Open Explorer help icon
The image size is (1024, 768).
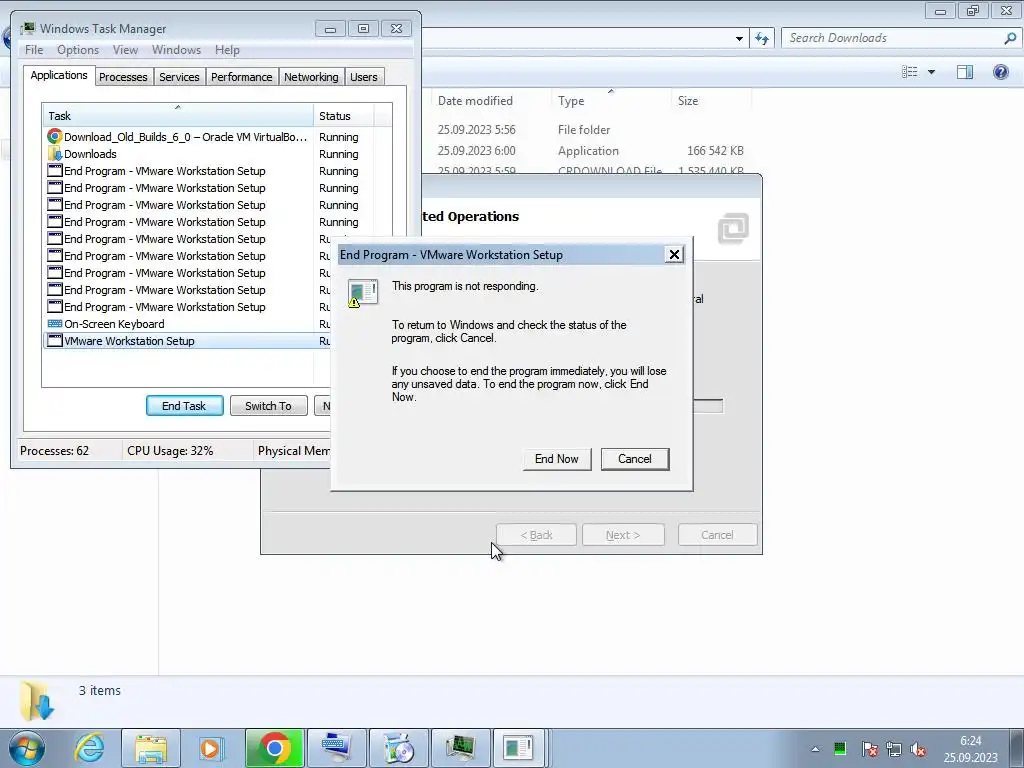(x=1000, y=72)
